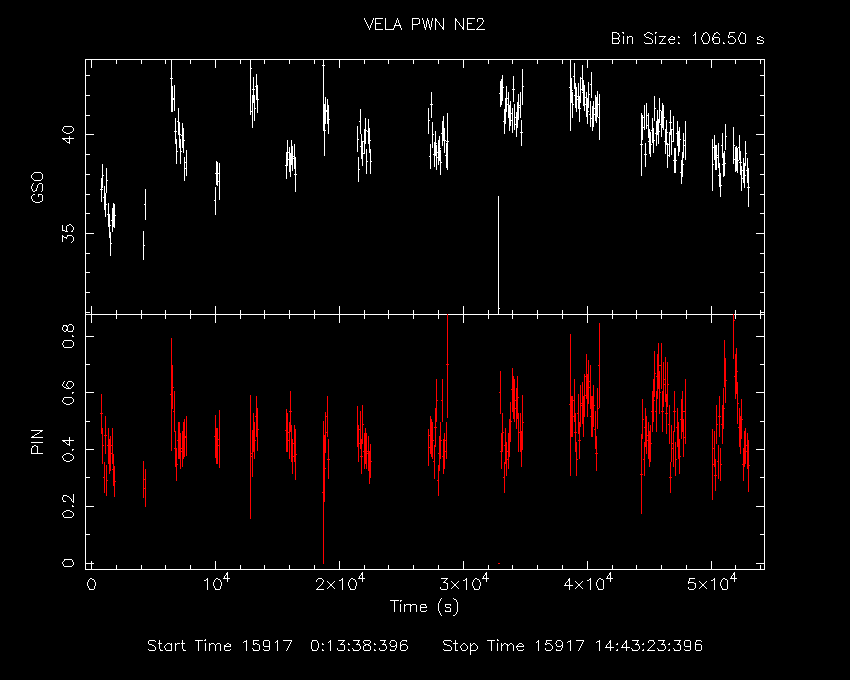This screenshot has height=680, width=850.
Task: Click the Time (s) x-axis label
Action: 424,606
